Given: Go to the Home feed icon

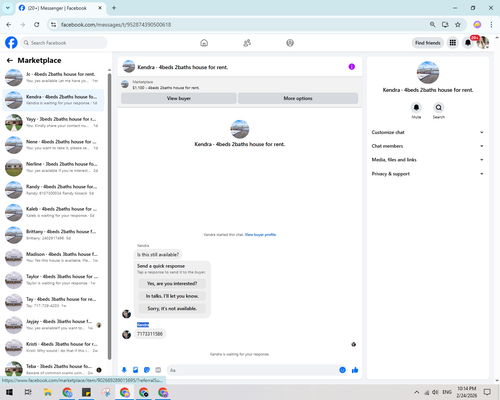Looking at the screenshot, I should [x=204, y=43].
